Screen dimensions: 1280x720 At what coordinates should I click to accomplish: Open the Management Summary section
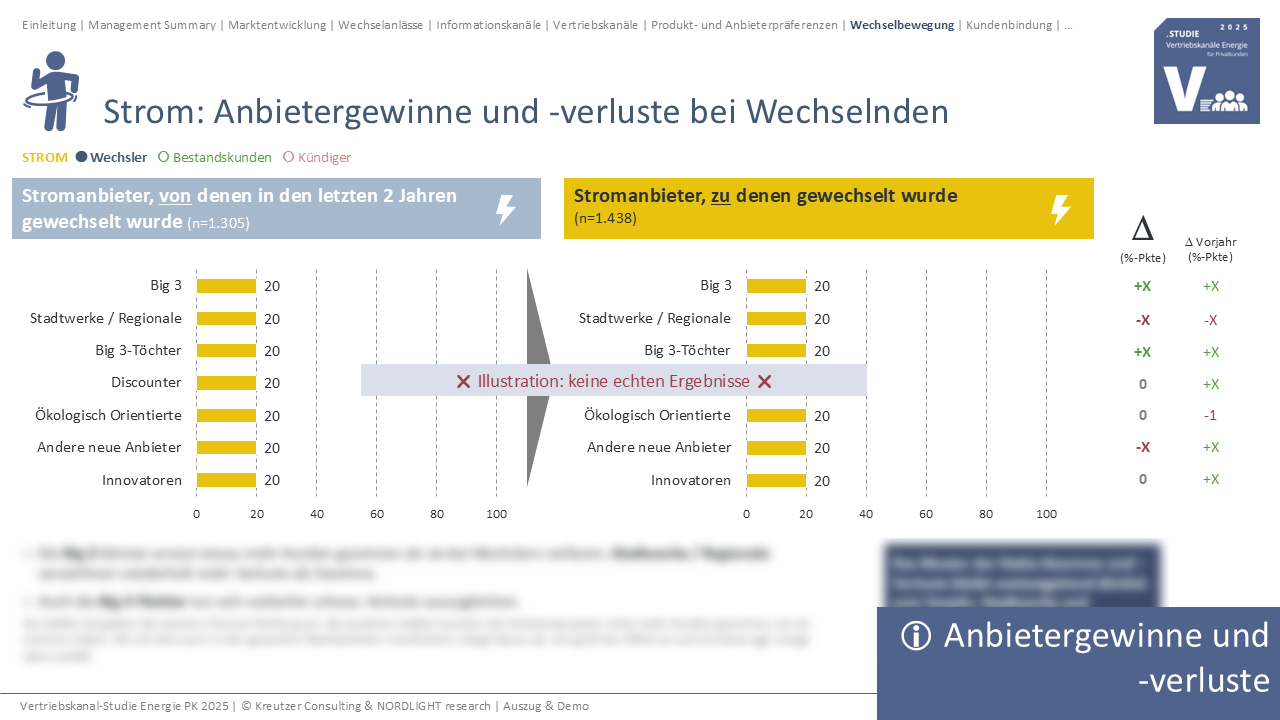click(154, 25)
